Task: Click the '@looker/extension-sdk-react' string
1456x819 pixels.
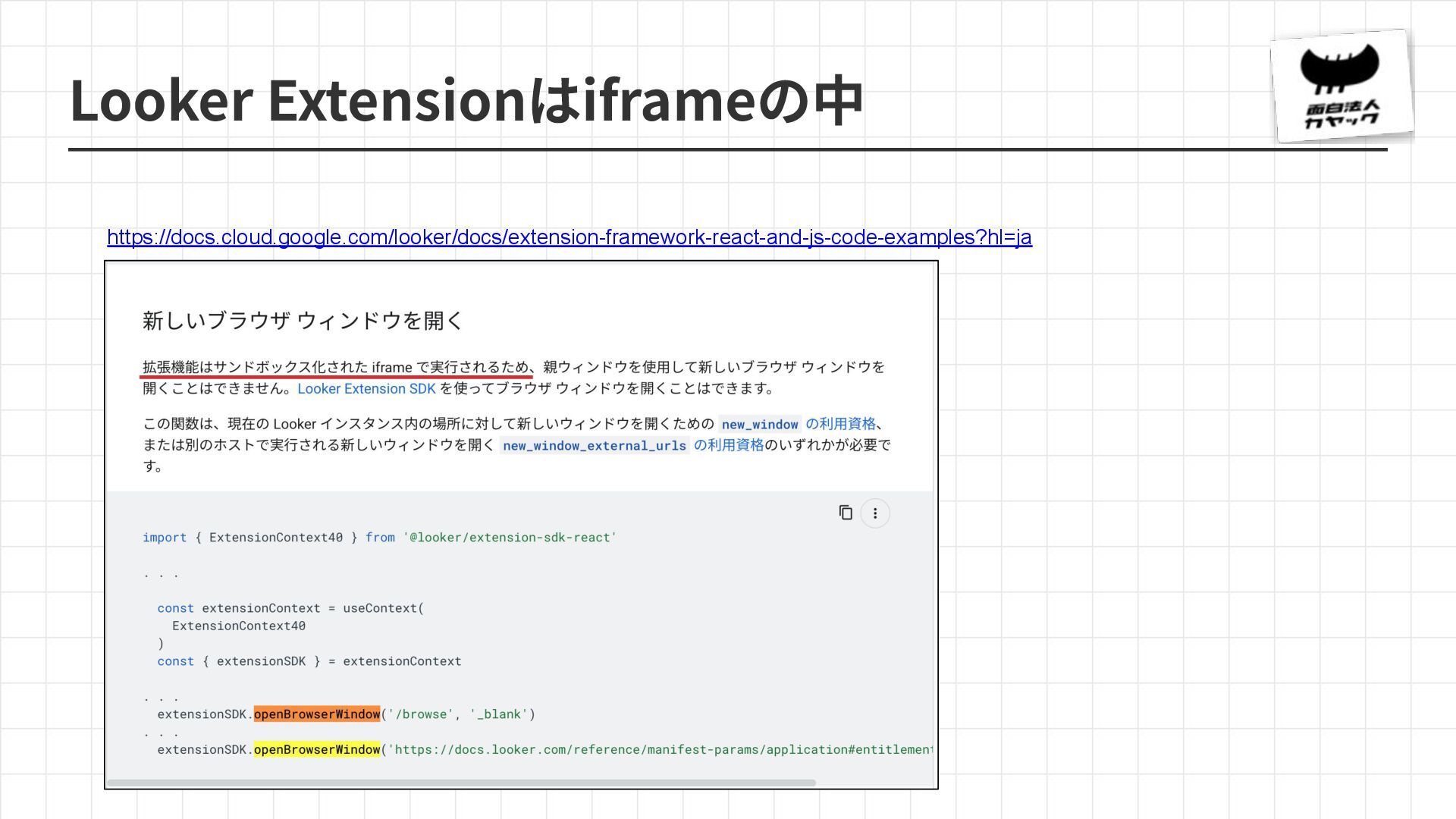Action: [510, 538]
